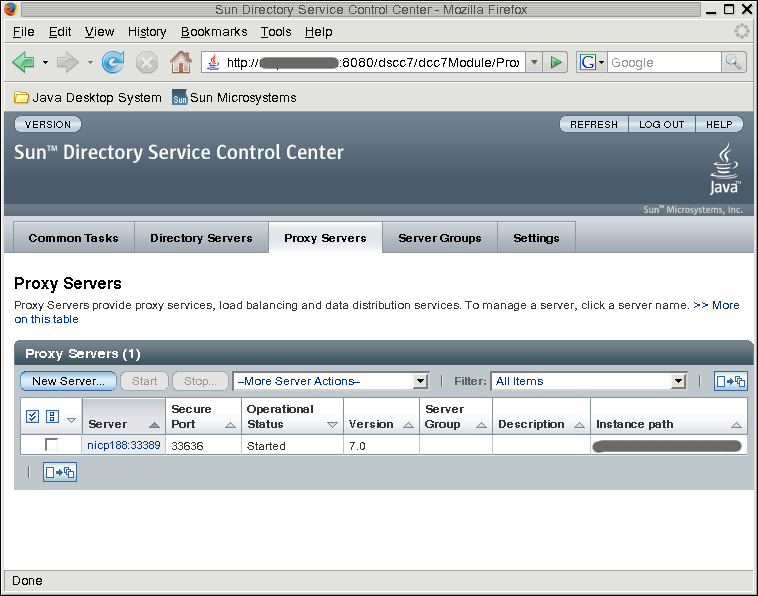Screen dimensions: 758x596
Task: Click the Start button
Action: click(x=145, y=381)
